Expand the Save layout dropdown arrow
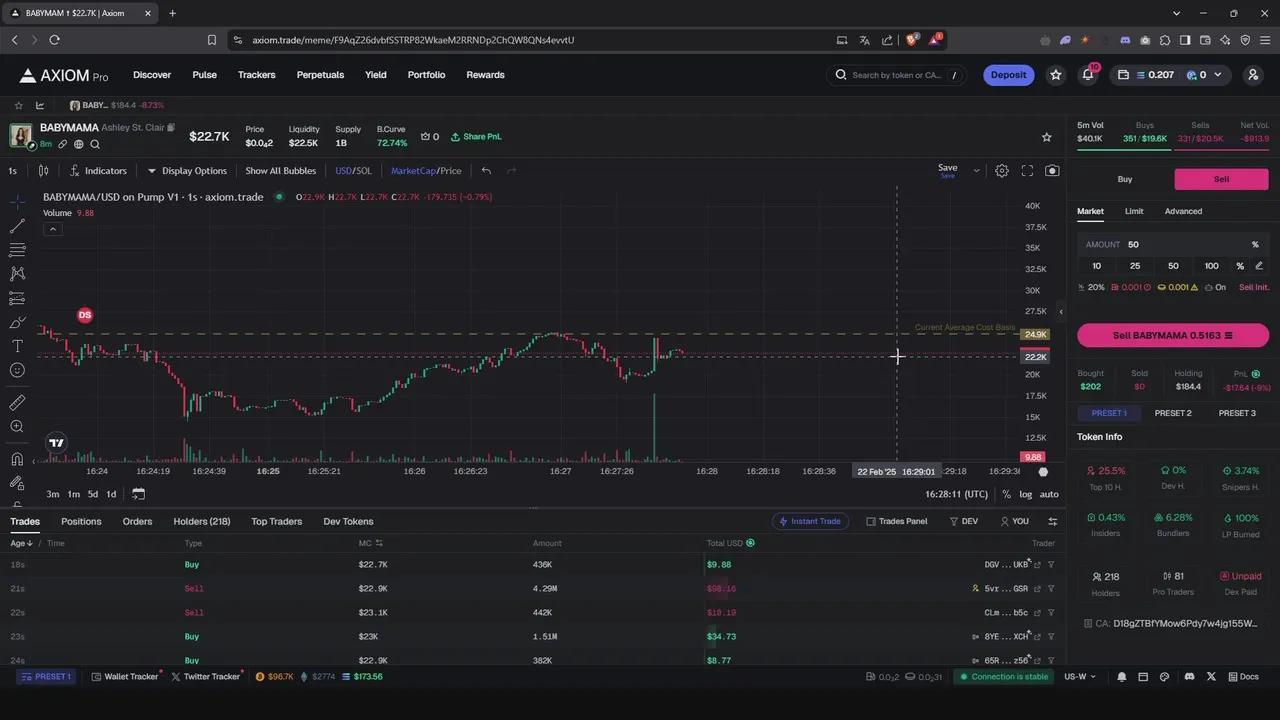The image size is (1280, 720). (x=976, y=171)
